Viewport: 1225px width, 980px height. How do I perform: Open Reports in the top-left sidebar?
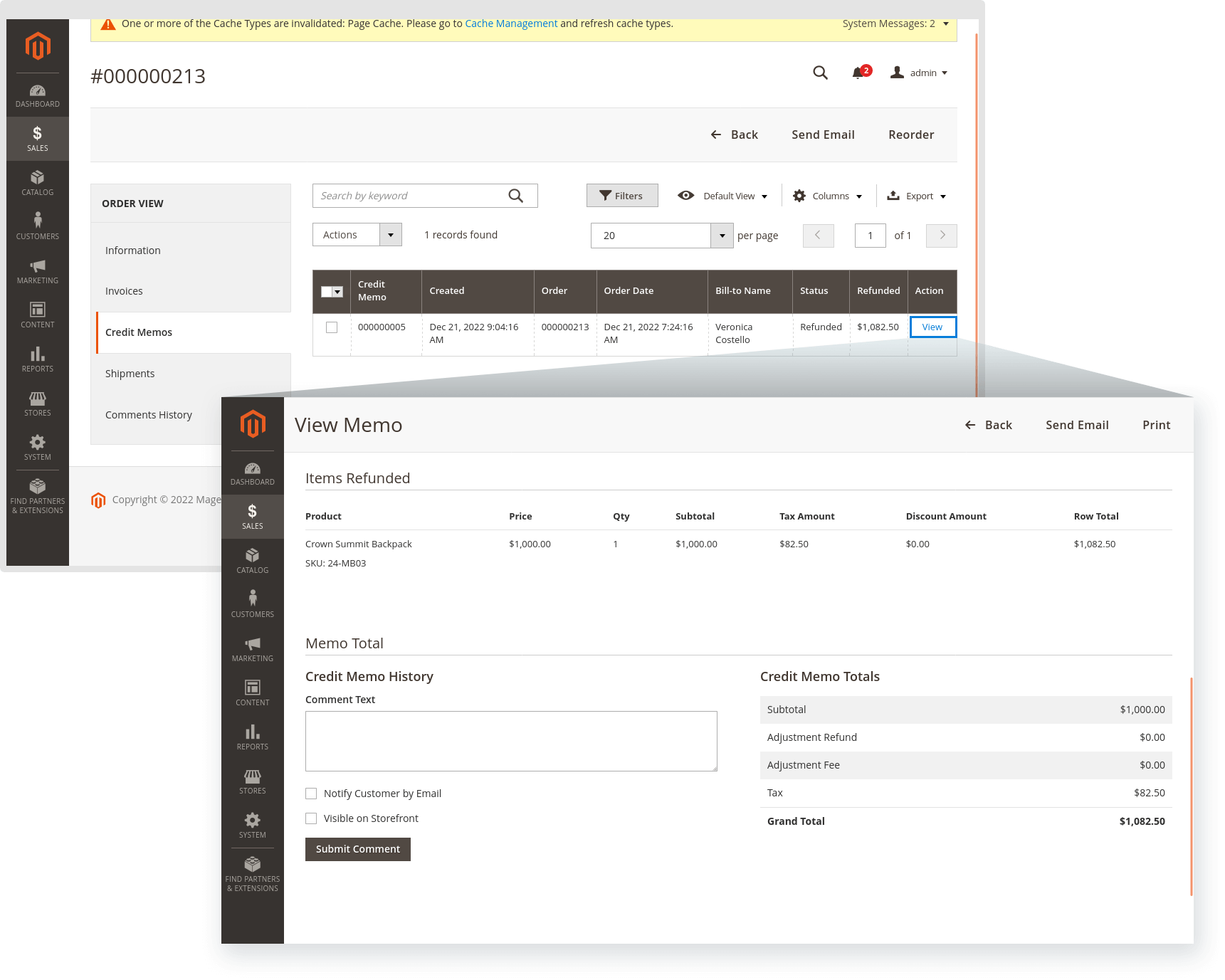pyautogui.click(x=38, y=359)
